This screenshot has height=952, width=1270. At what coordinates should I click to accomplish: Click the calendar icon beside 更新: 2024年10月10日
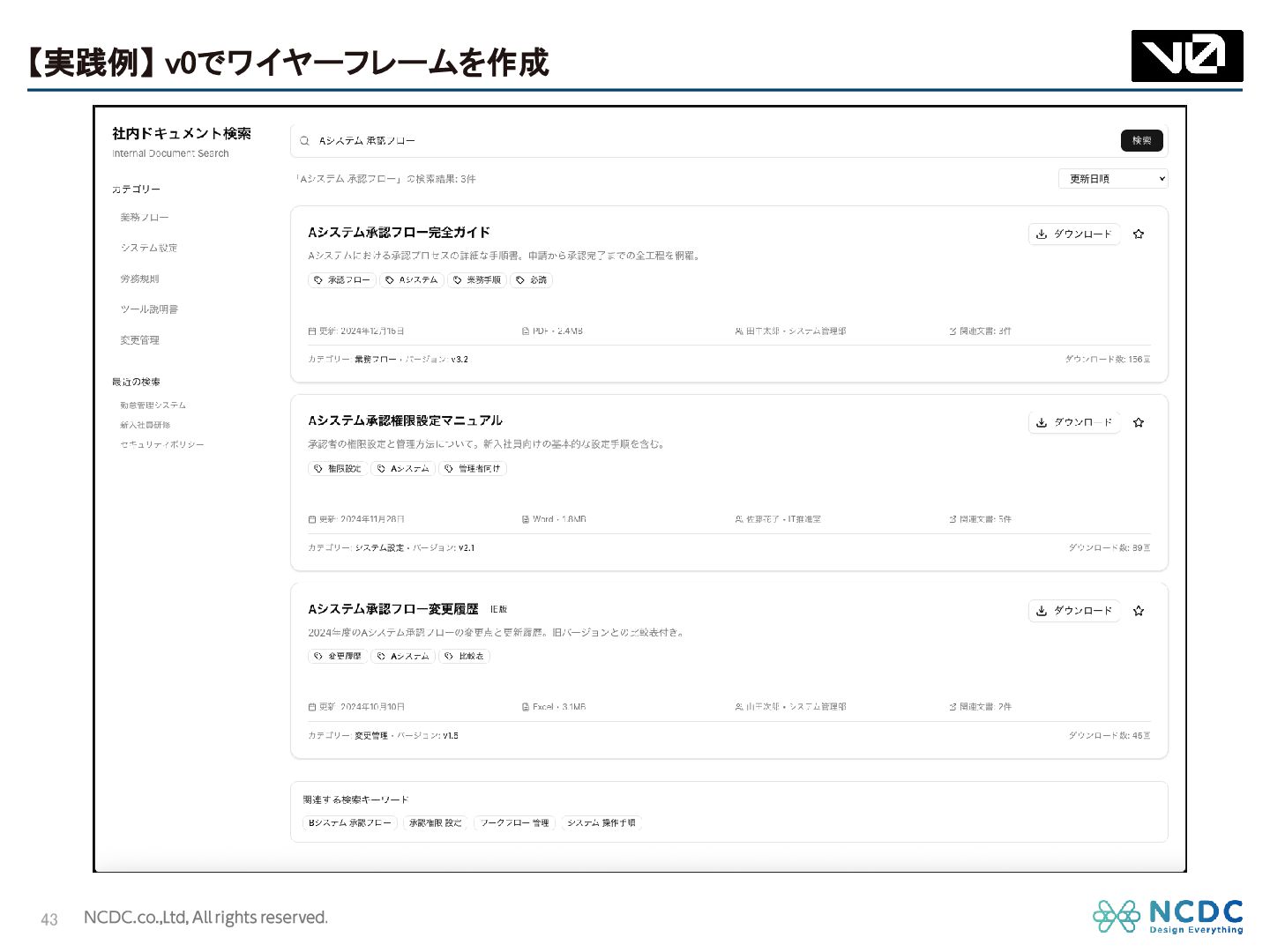click(312, 707)
